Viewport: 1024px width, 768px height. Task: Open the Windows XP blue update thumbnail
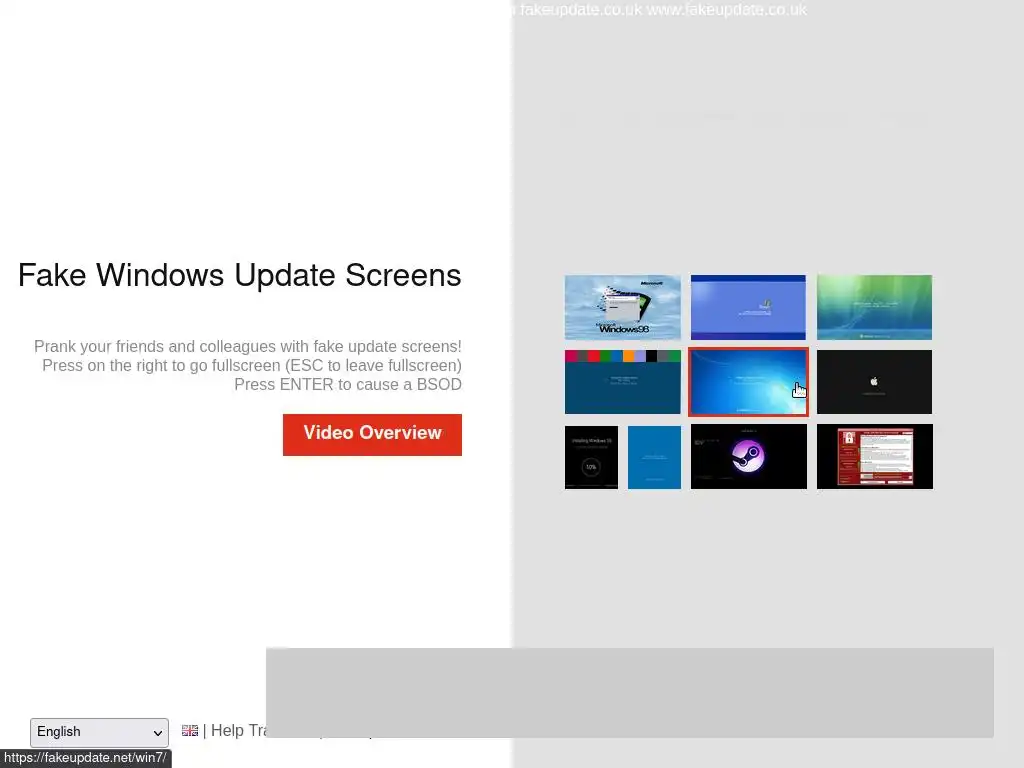[748, 307]
